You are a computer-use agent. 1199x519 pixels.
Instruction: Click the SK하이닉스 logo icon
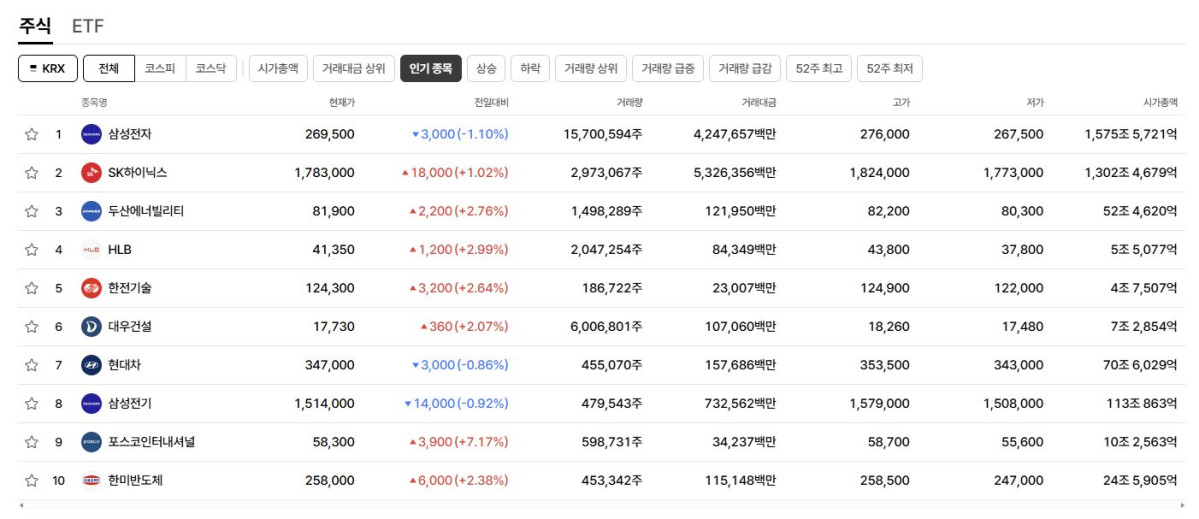91,173
